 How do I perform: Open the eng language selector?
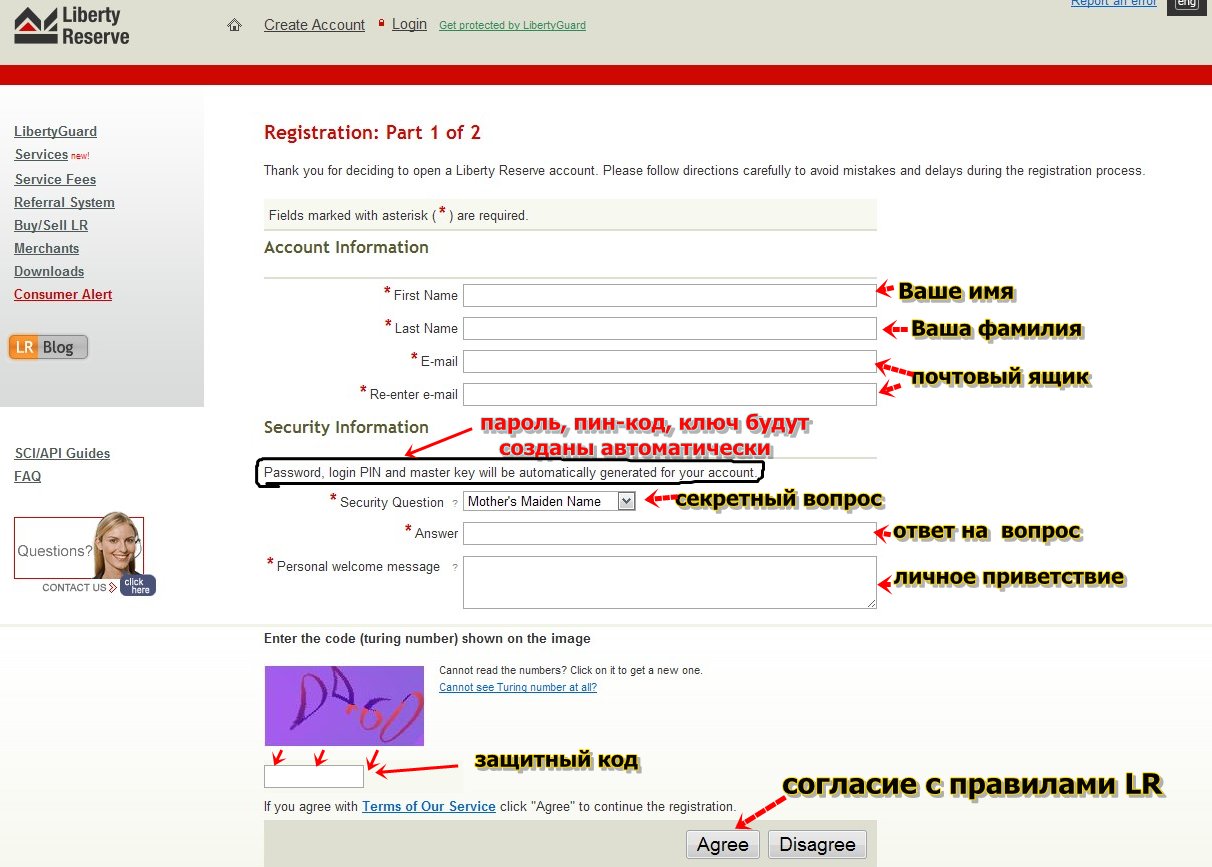[x=1187, y=5]
